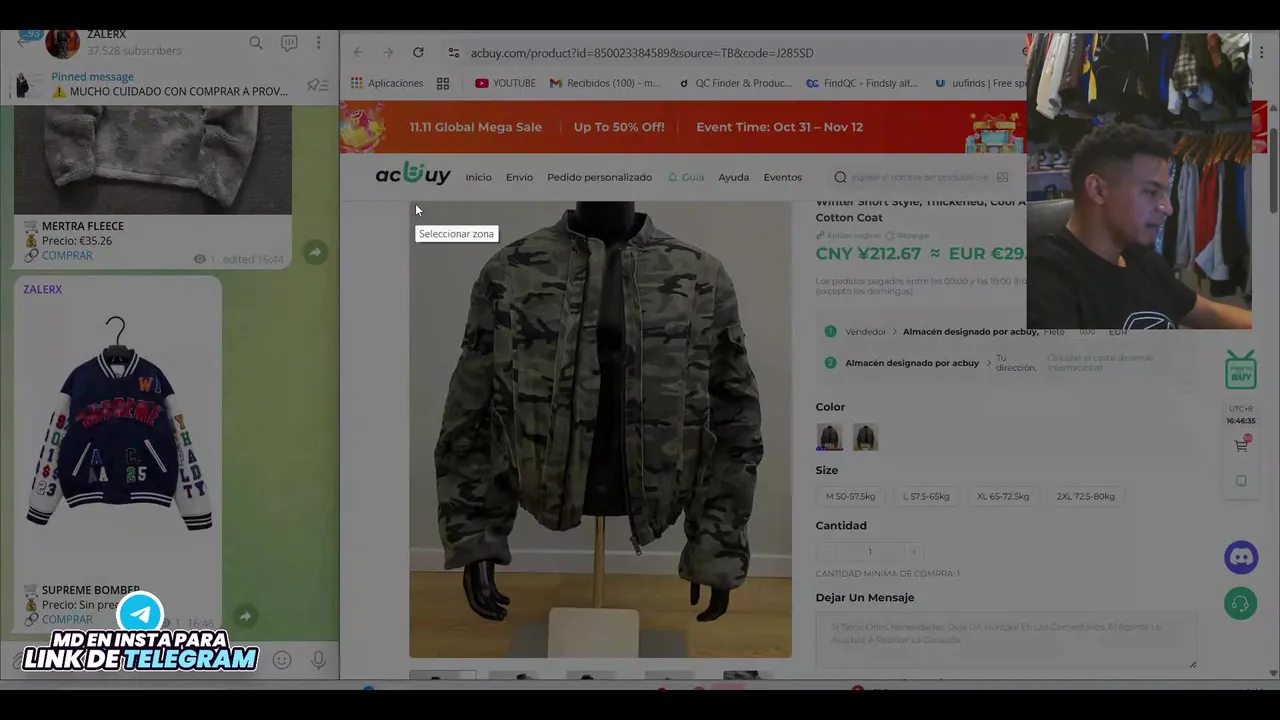The width and height of the screenshot is (1280, 720).
Task: Select the first color swatch
Action: point(829,437)
